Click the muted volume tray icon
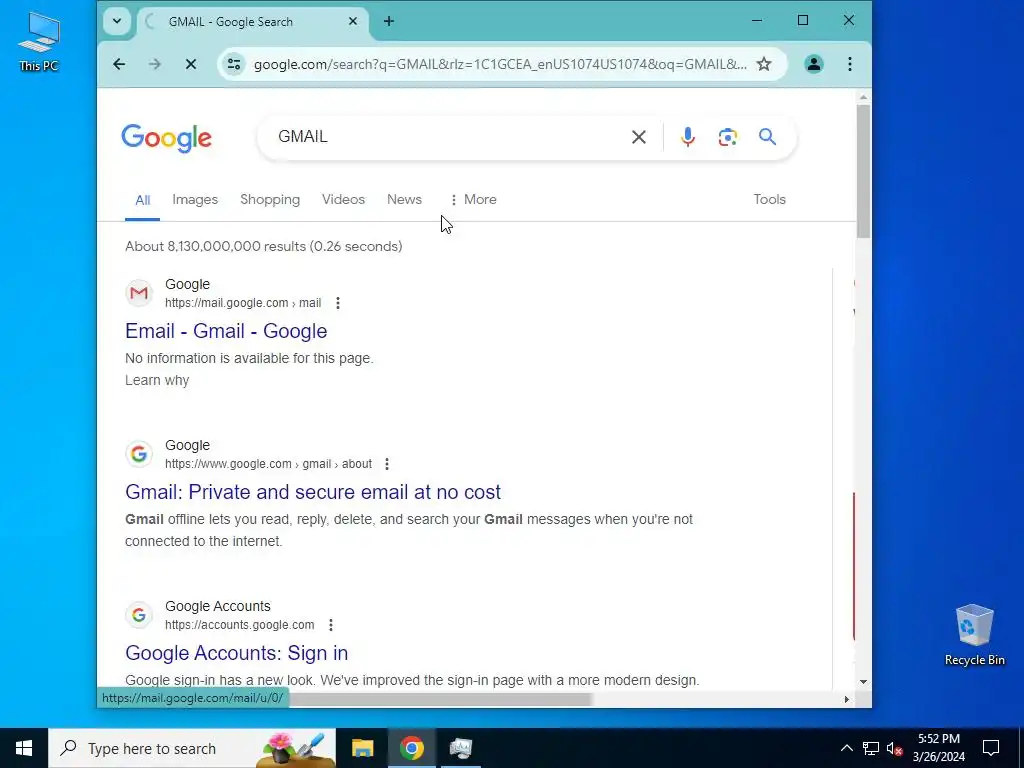Screen dimensions: 1024x768 tap(895, 748)
